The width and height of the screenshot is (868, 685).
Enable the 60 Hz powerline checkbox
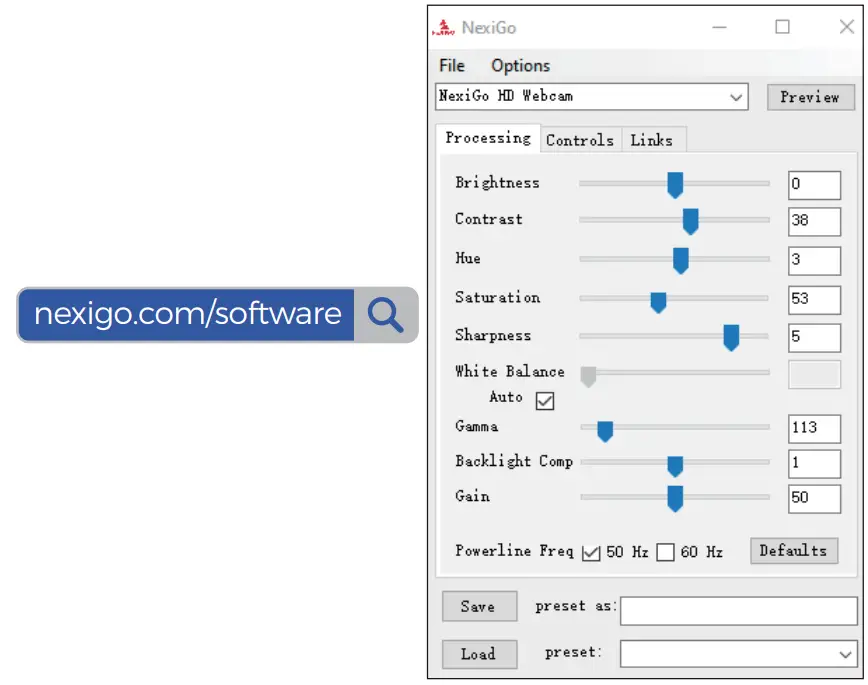pos(665,552)
